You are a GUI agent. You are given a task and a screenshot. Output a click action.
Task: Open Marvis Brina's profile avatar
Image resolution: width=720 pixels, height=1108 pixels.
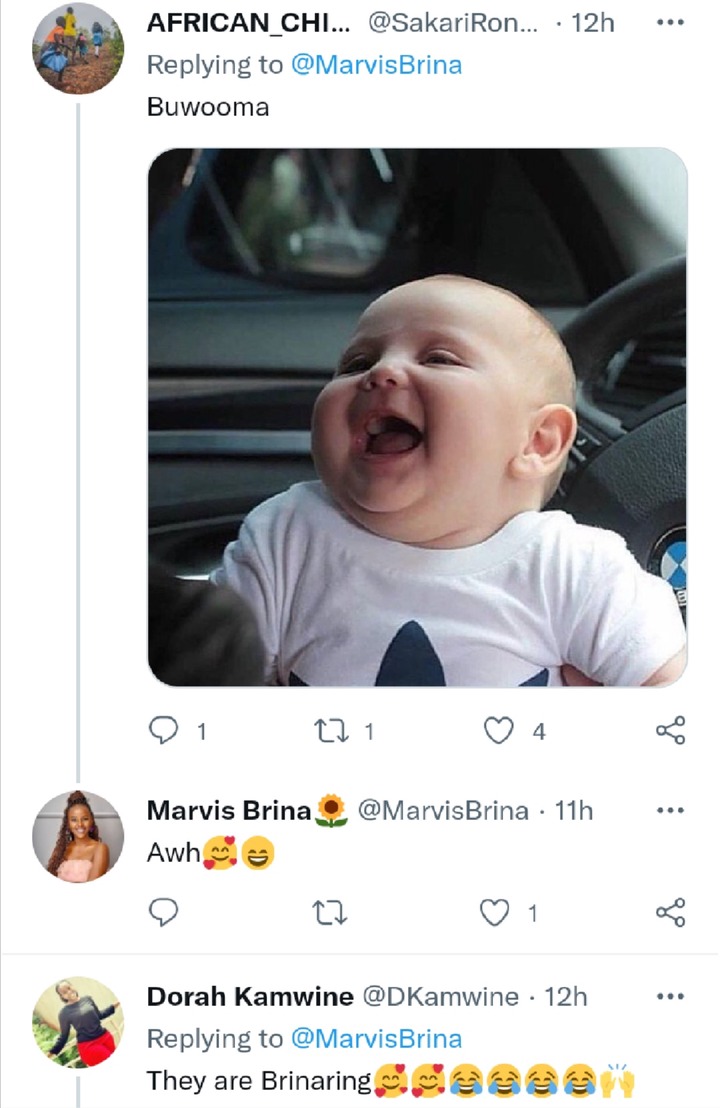[x=78, y=836]
